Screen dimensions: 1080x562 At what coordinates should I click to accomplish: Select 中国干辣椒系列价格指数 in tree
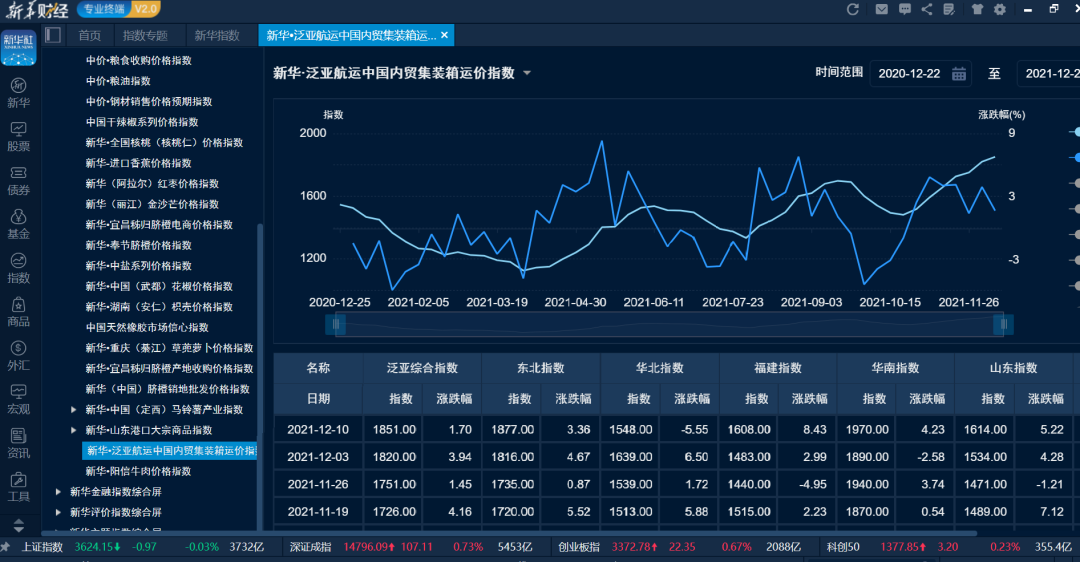point(142,123)
